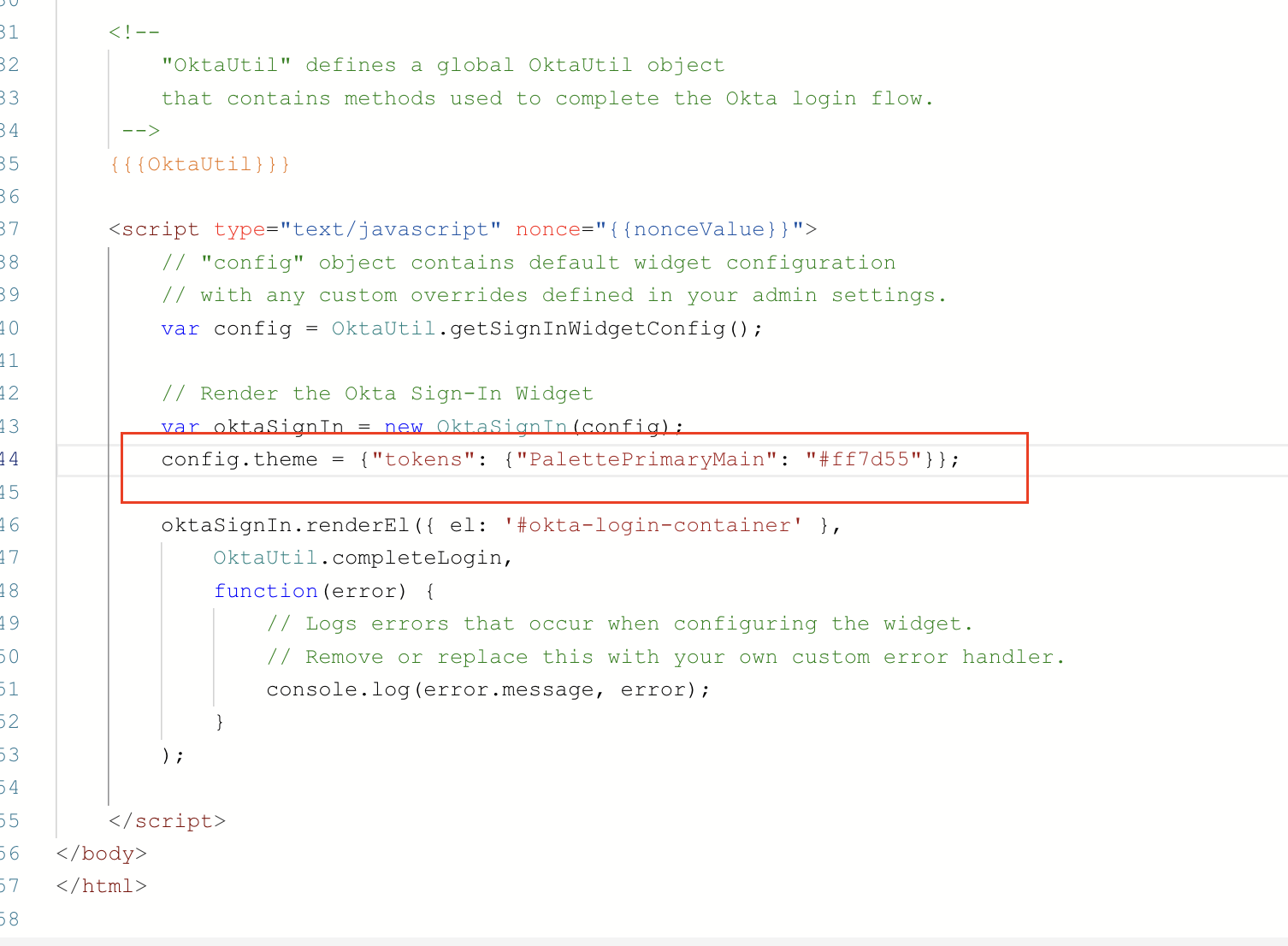Click OktaUtil.completeLogin callback line
1288x946 pixels.
pos(363,558)
